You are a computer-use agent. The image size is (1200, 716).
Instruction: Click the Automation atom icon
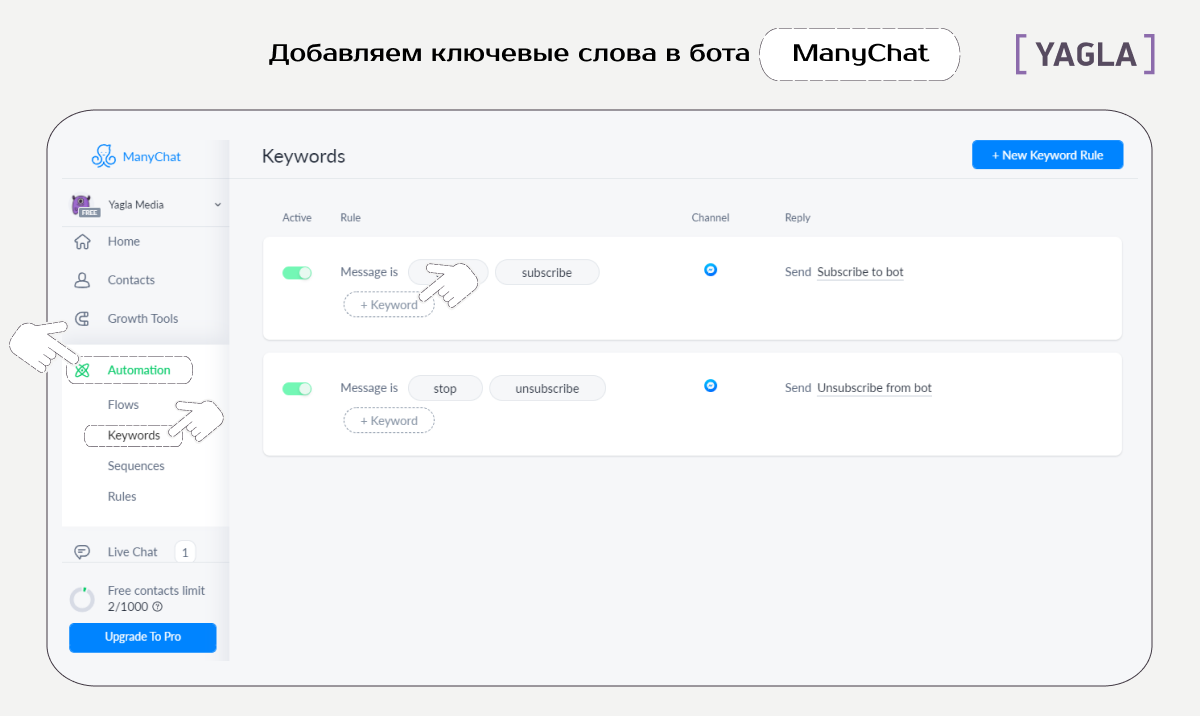pyautogui.click(x=83, y=370)
